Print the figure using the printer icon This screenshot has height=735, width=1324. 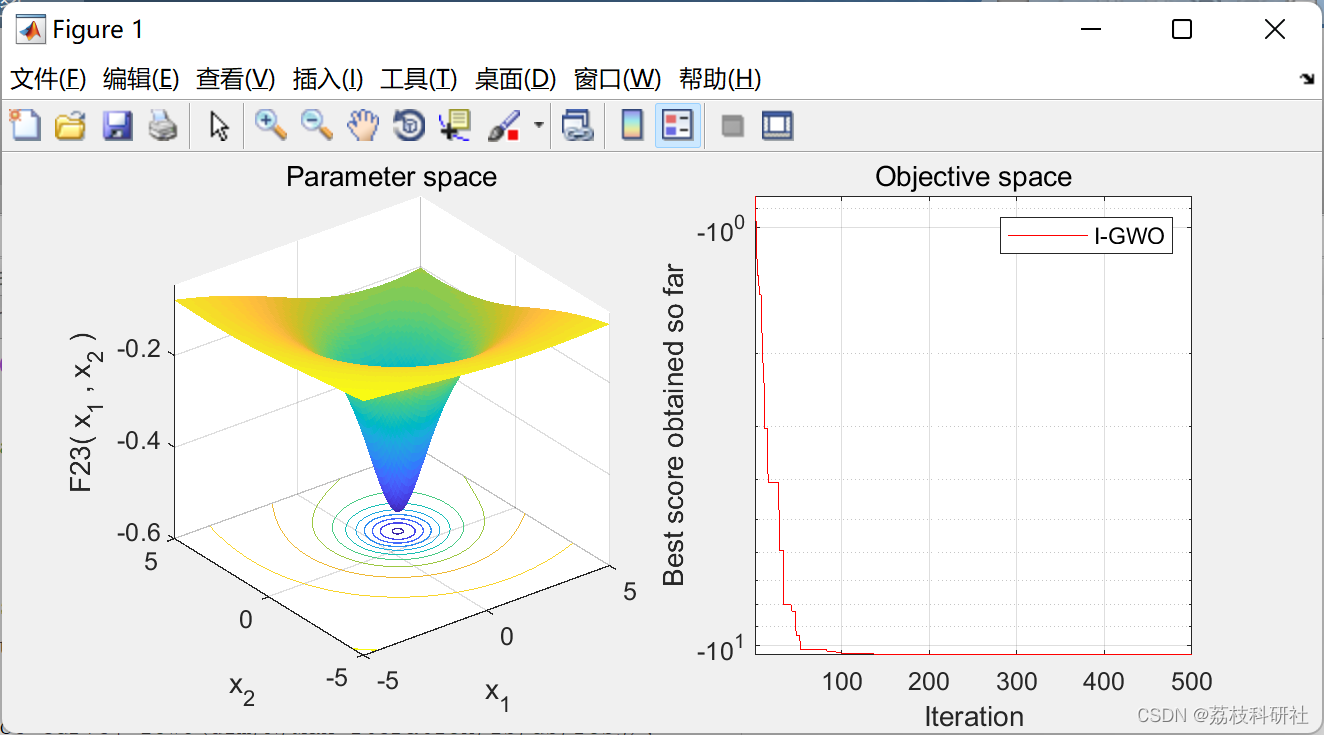163,126
